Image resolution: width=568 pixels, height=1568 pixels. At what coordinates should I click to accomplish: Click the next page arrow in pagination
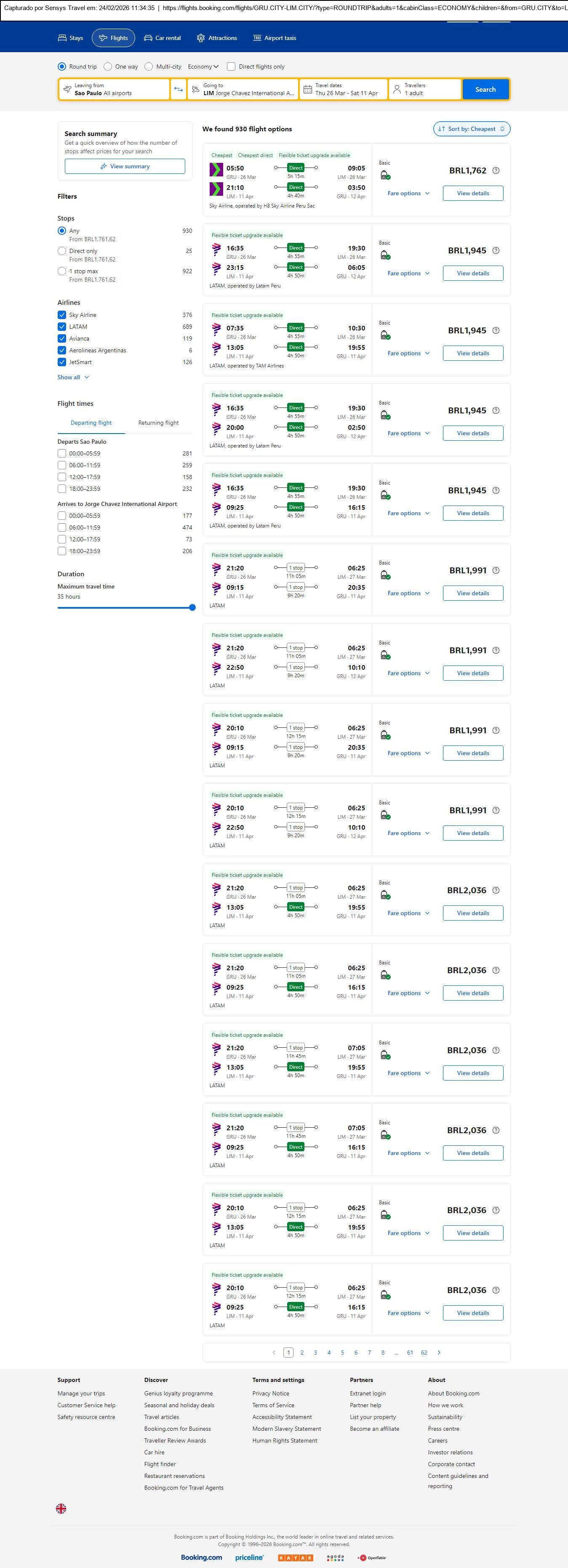pyautogui.click(x=439, y=1352)
